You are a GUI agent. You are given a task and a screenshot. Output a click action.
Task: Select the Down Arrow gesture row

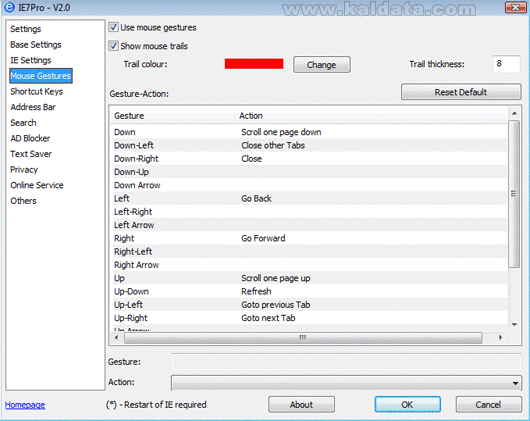[309, 185]
